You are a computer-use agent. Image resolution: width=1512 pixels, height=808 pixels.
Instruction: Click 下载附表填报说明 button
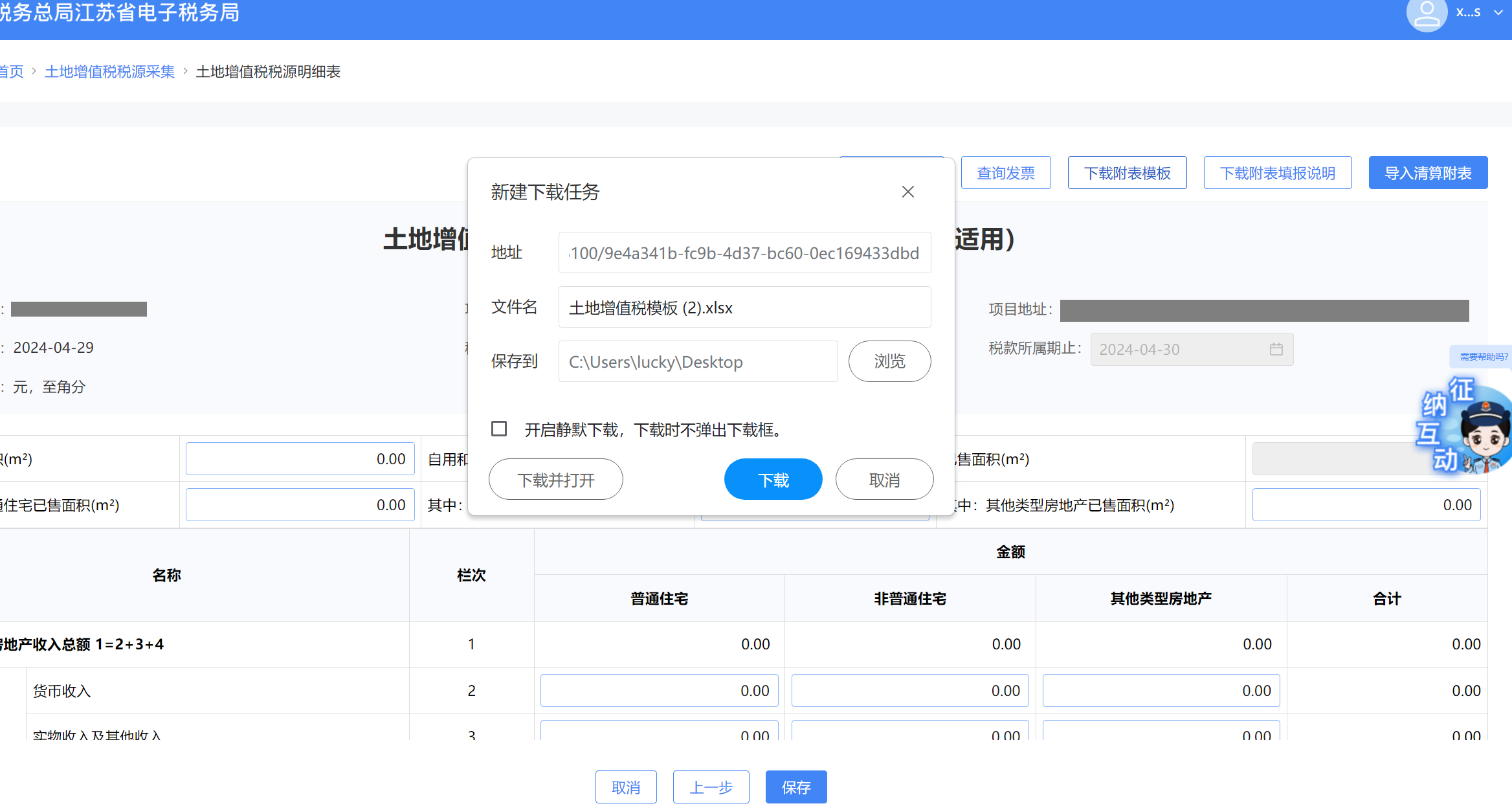click(x=1277, y=174)
